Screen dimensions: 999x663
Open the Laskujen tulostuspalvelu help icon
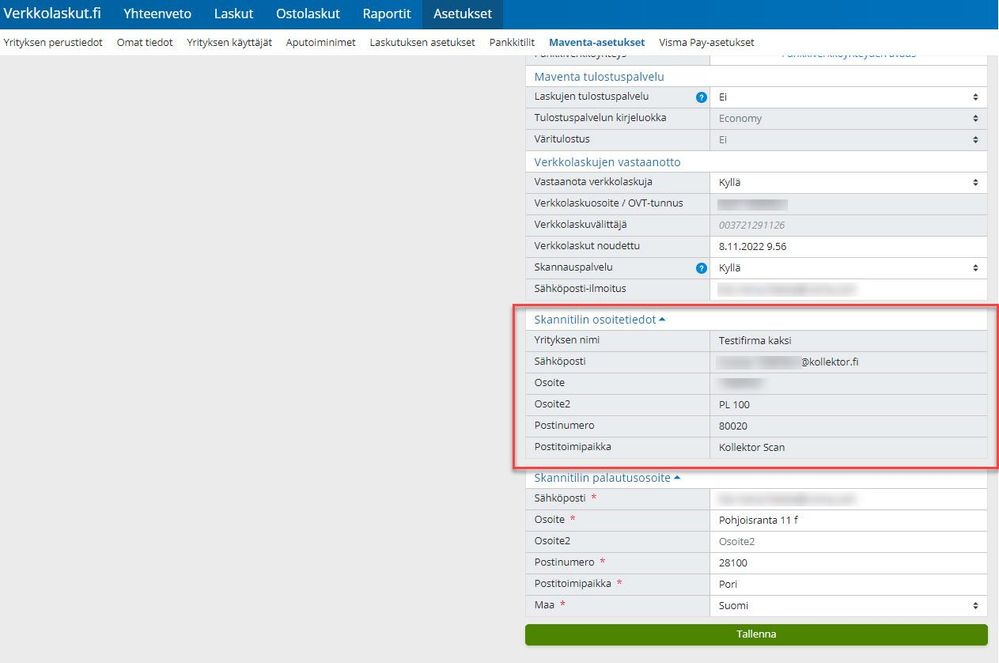click(701, 97)
